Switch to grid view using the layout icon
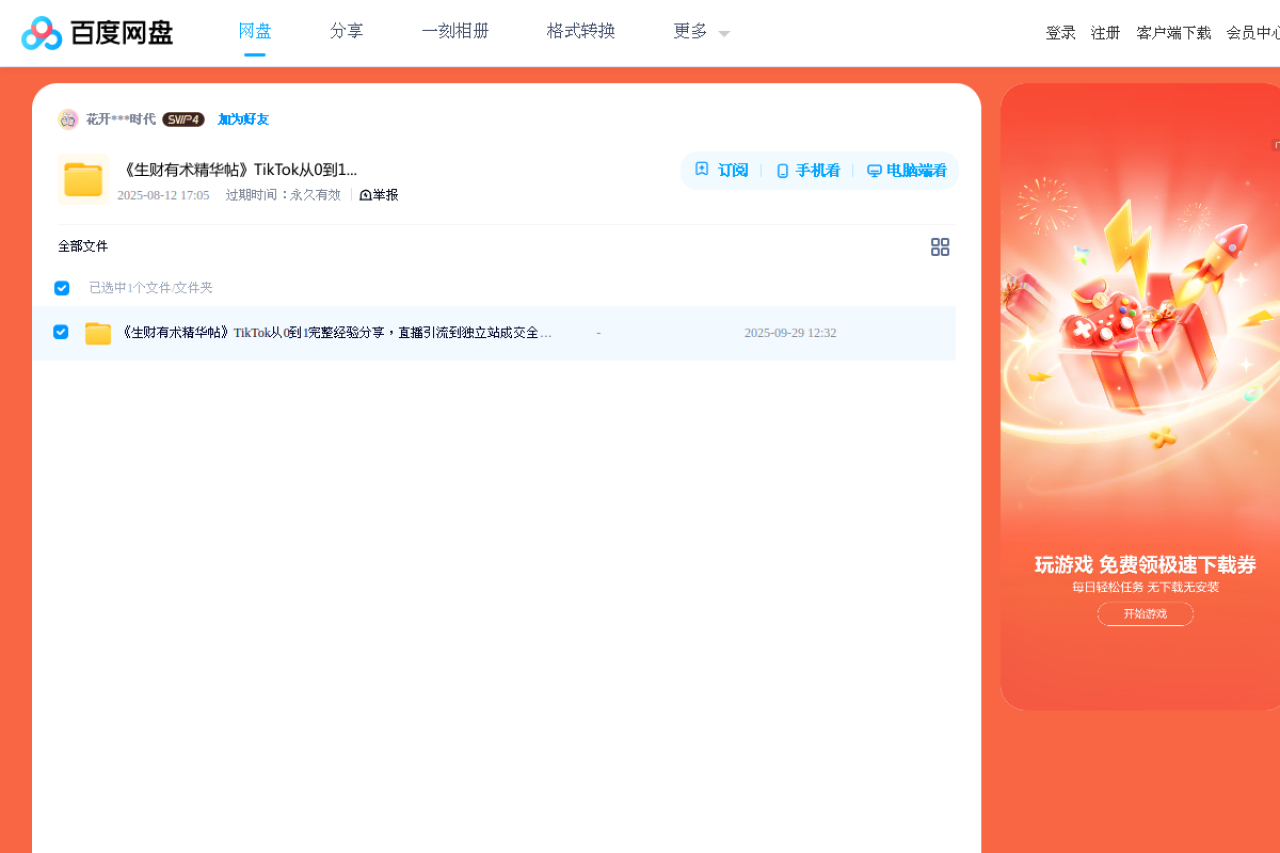Viewport: 1280px width, 853px height. pyautogui.click(x=939, y=246)
